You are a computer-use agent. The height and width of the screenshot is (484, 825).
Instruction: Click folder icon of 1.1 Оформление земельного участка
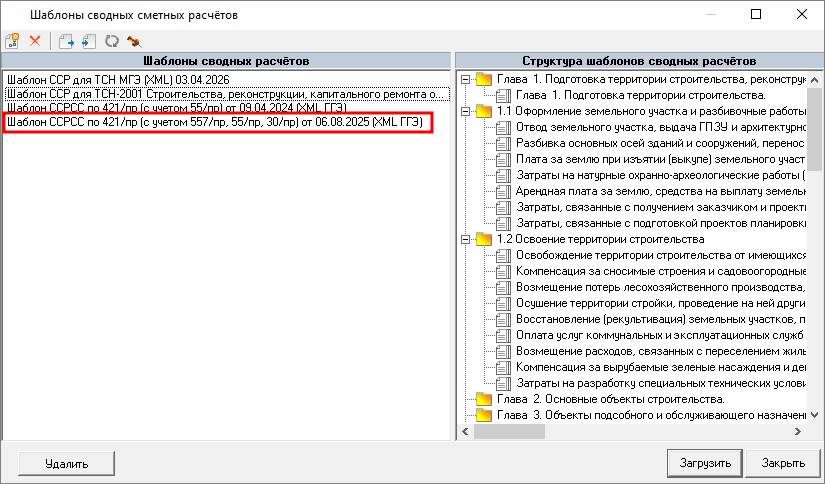tap(484, 112)
